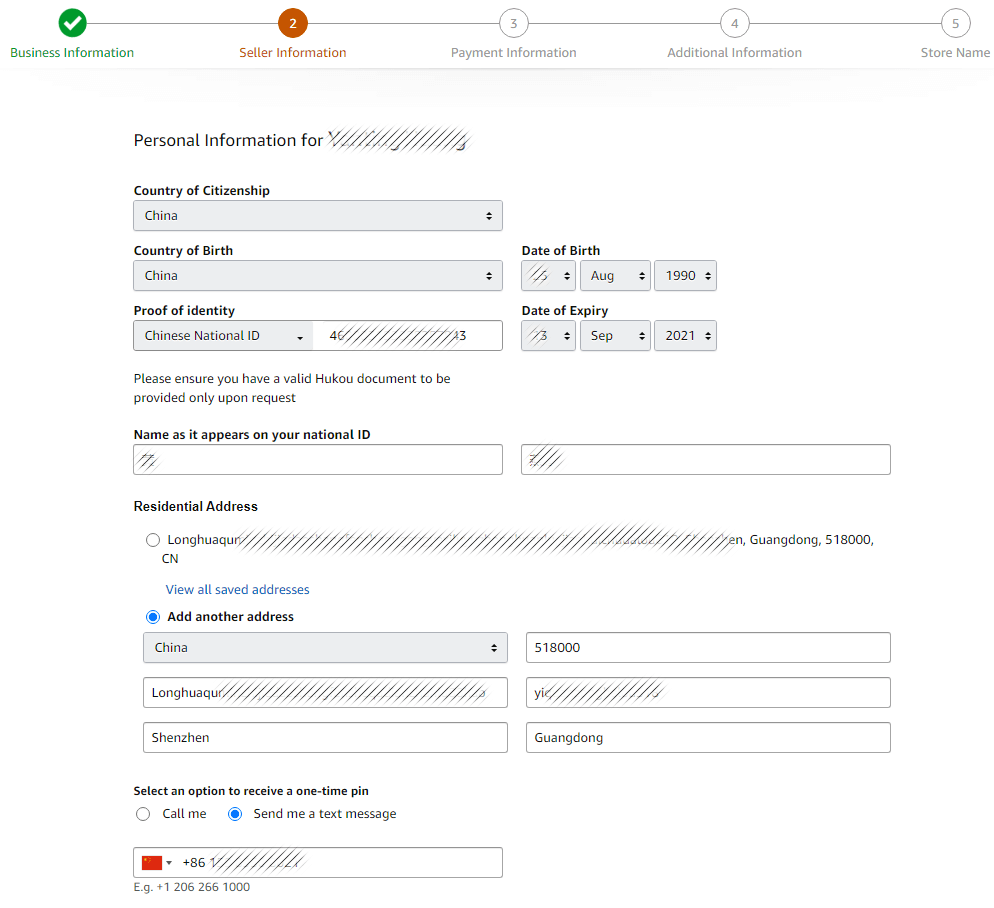Click the postal code field 518000

(x=708, y=647)
